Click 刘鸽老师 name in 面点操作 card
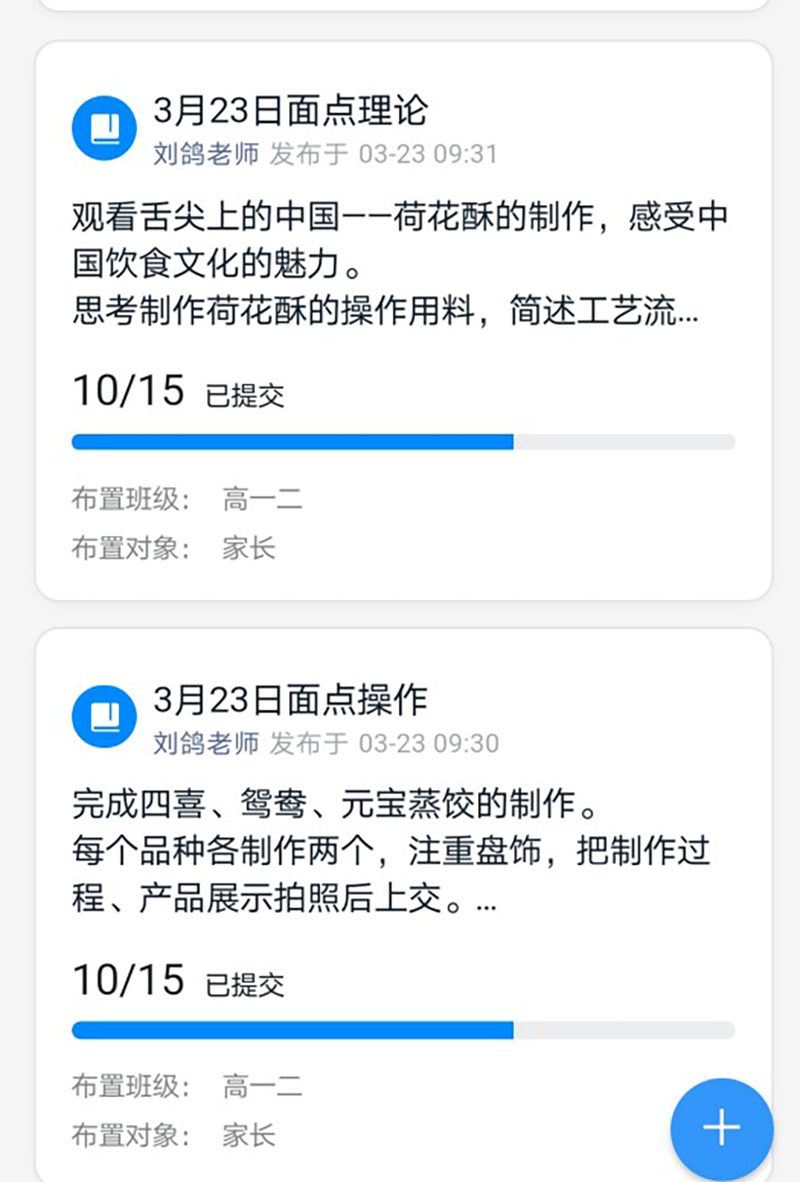The image size is (800, 1182). click(206, 743)
